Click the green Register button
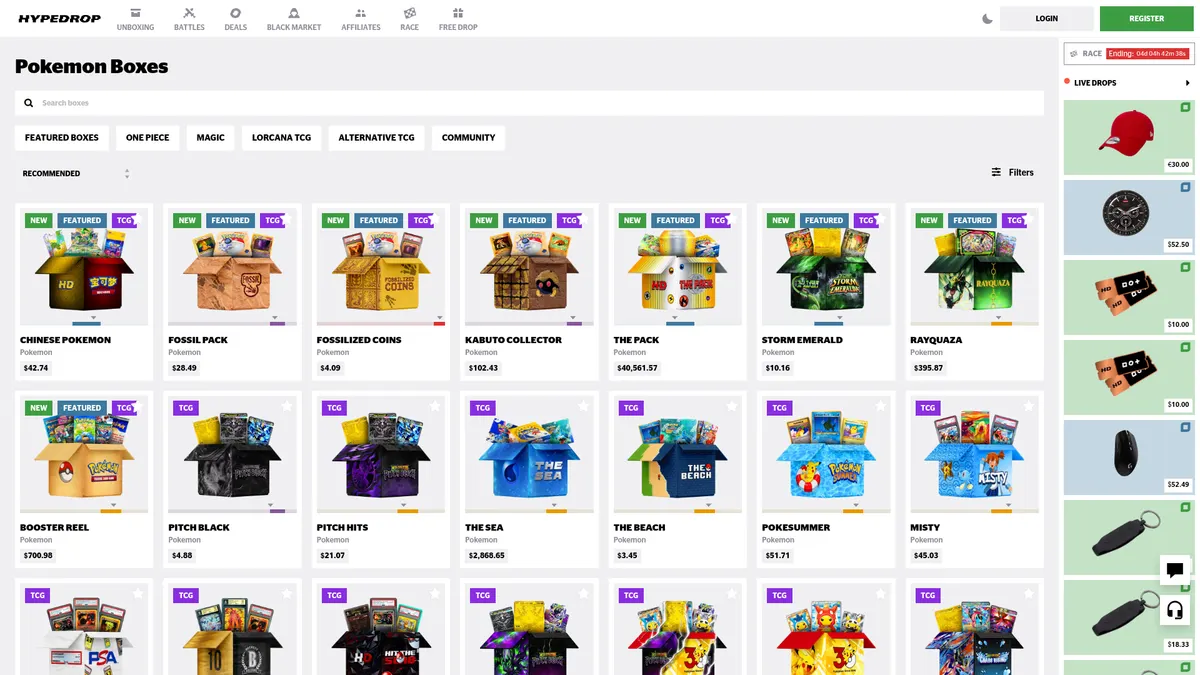1200x675 pixels. coord(1147,18)
